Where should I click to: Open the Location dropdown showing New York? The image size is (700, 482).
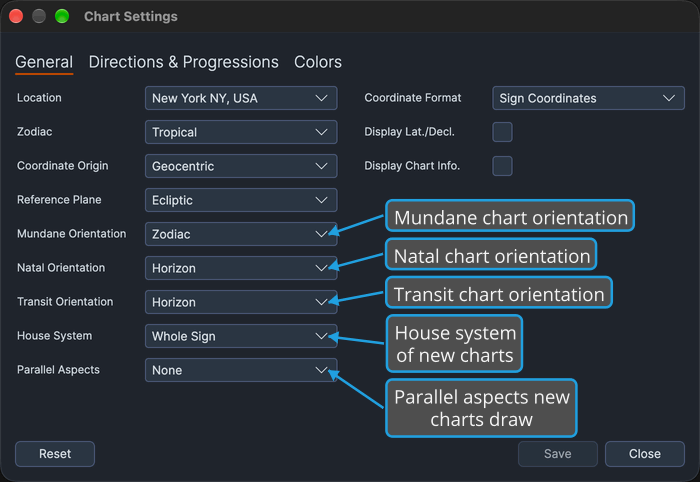point(241,98)
